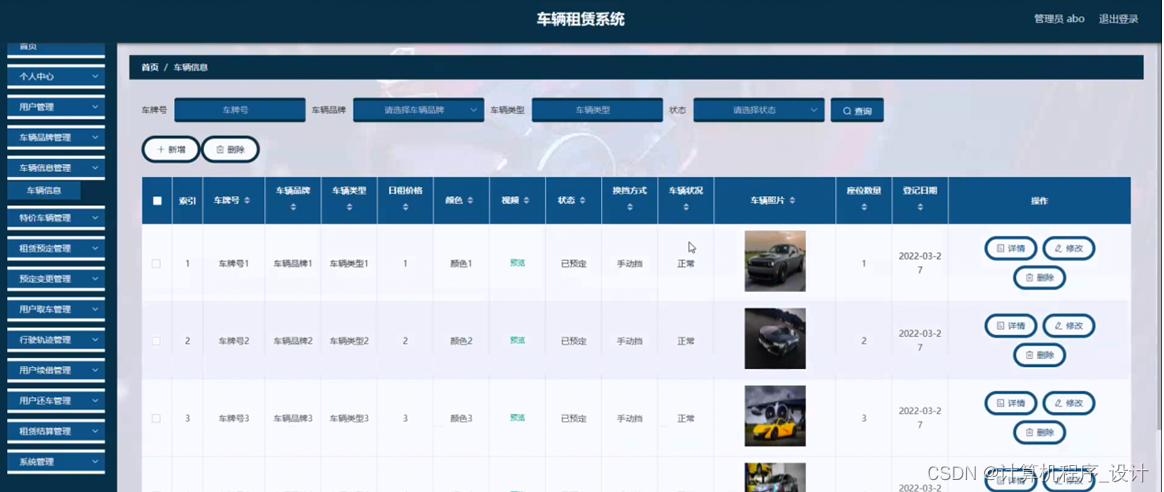Expand 用户还车管理 sidebar menu
This screenshot has width=1164, height=492.
56,401
